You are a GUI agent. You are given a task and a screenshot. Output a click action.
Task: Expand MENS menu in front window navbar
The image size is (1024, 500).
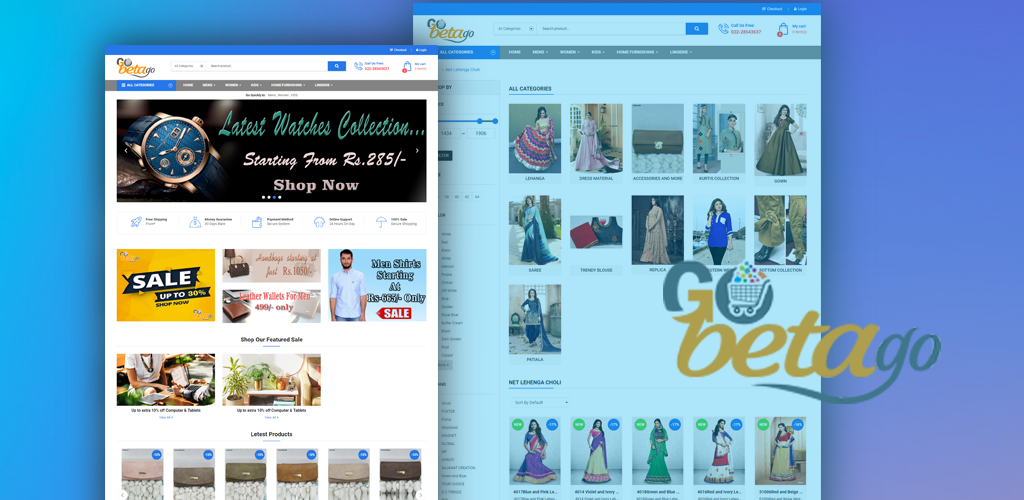[208, 85]
